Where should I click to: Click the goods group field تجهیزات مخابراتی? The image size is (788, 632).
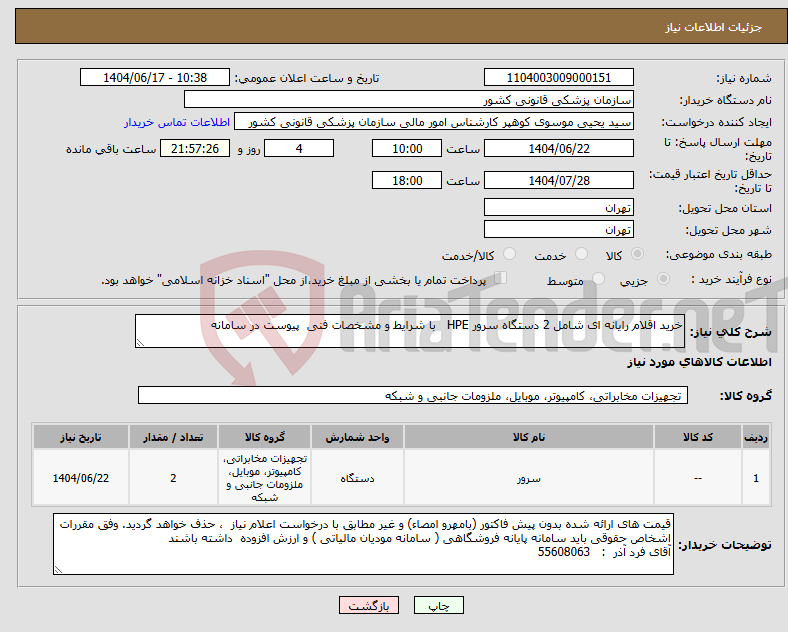tap(413, 395)
